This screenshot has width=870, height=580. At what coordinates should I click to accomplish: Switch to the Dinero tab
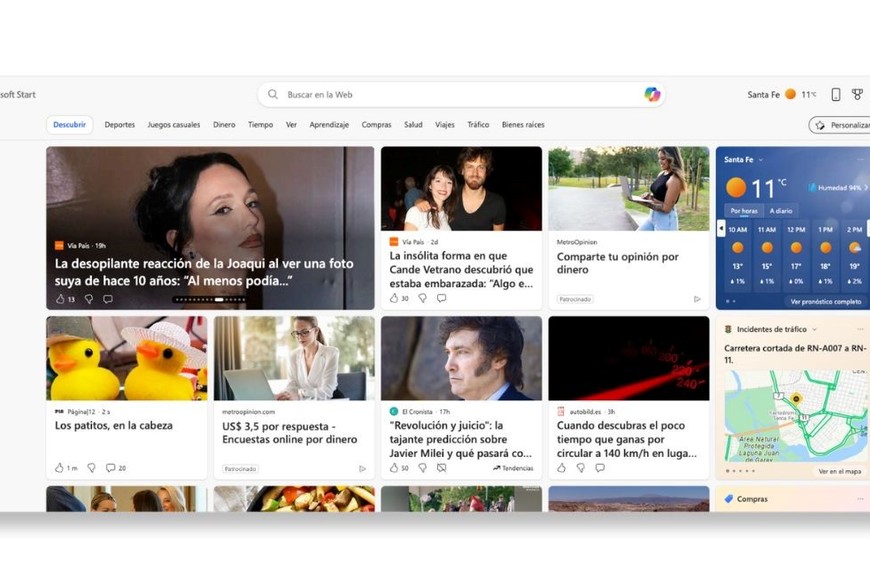pos(224,125)
